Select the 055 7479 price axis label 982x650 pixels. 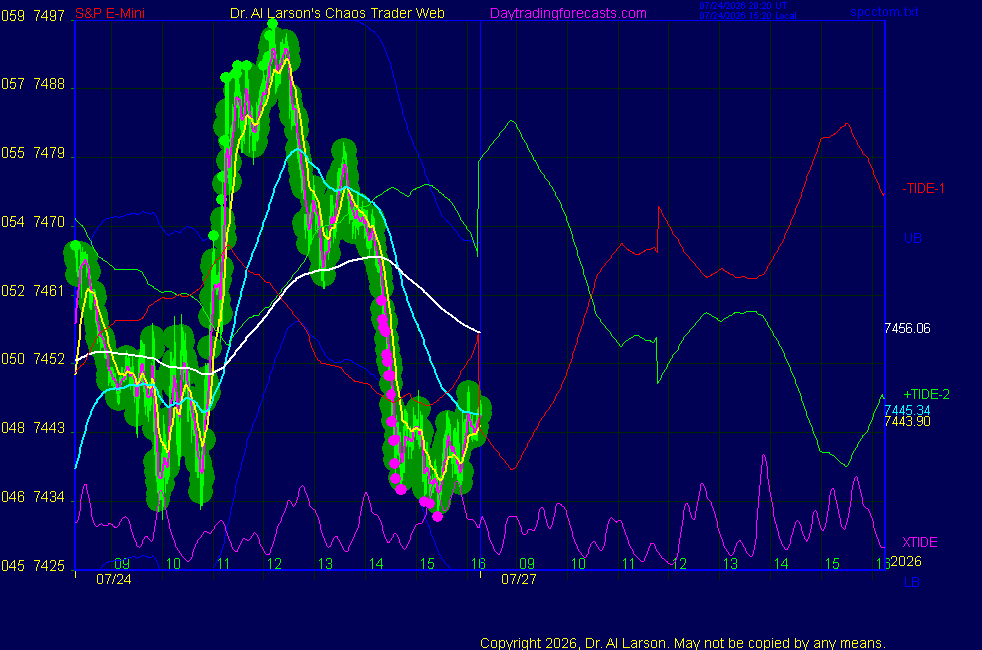point(33,153)
